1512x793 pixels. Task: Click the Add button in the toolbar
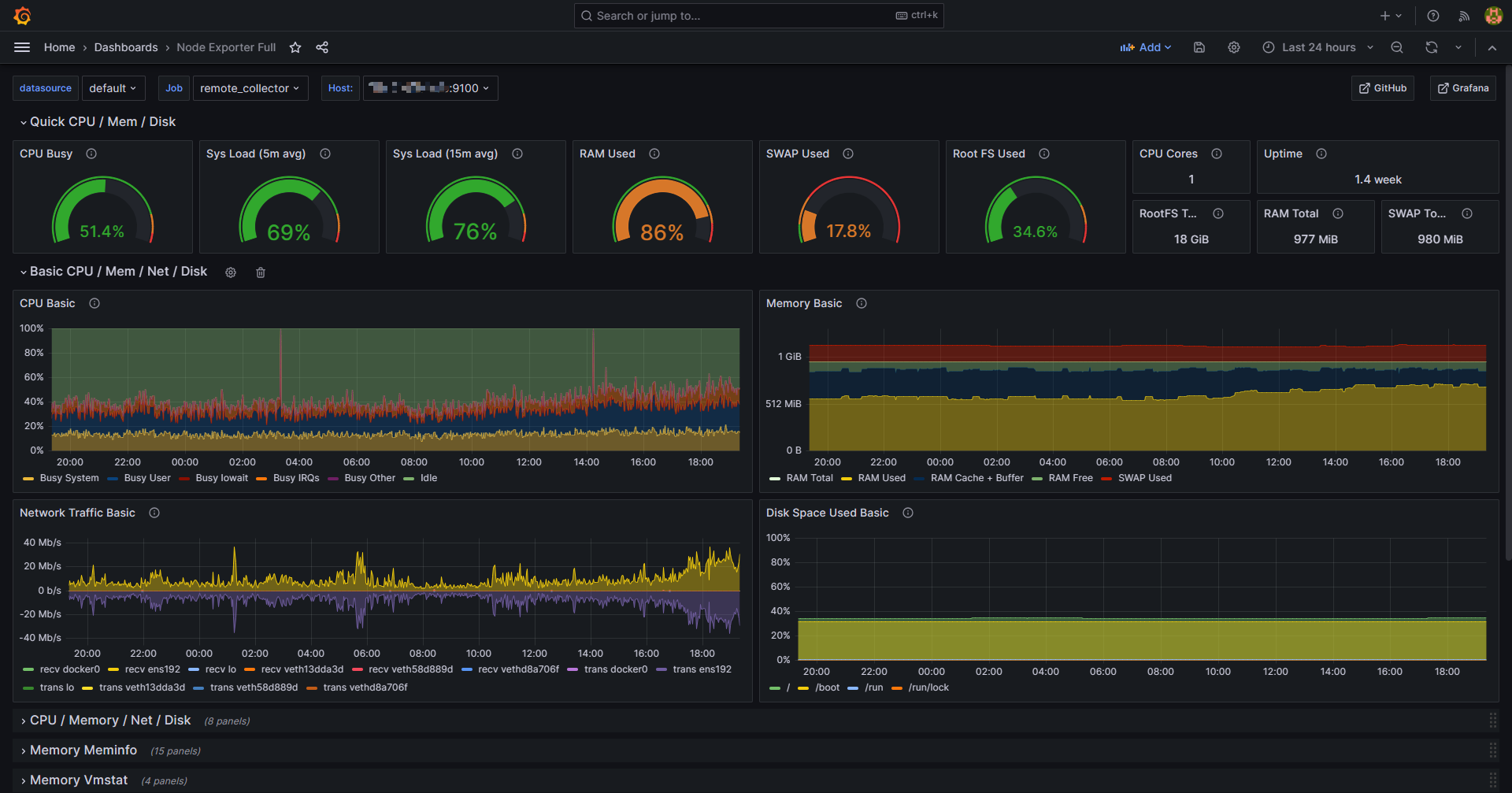pyautogui.click(x=1146, y=47)
